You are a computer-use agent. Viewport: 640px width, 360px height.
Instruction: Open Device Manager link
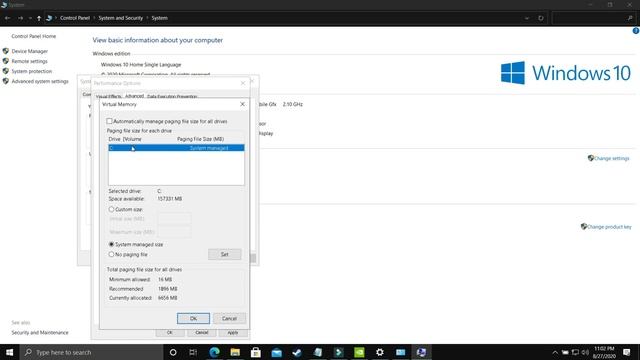point(29,51)
